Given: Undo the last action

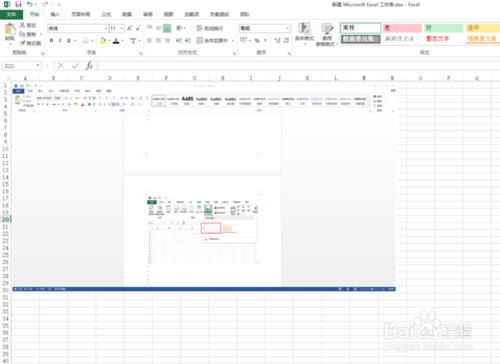Looking at the screenshot, I should (x=30, y=4).
